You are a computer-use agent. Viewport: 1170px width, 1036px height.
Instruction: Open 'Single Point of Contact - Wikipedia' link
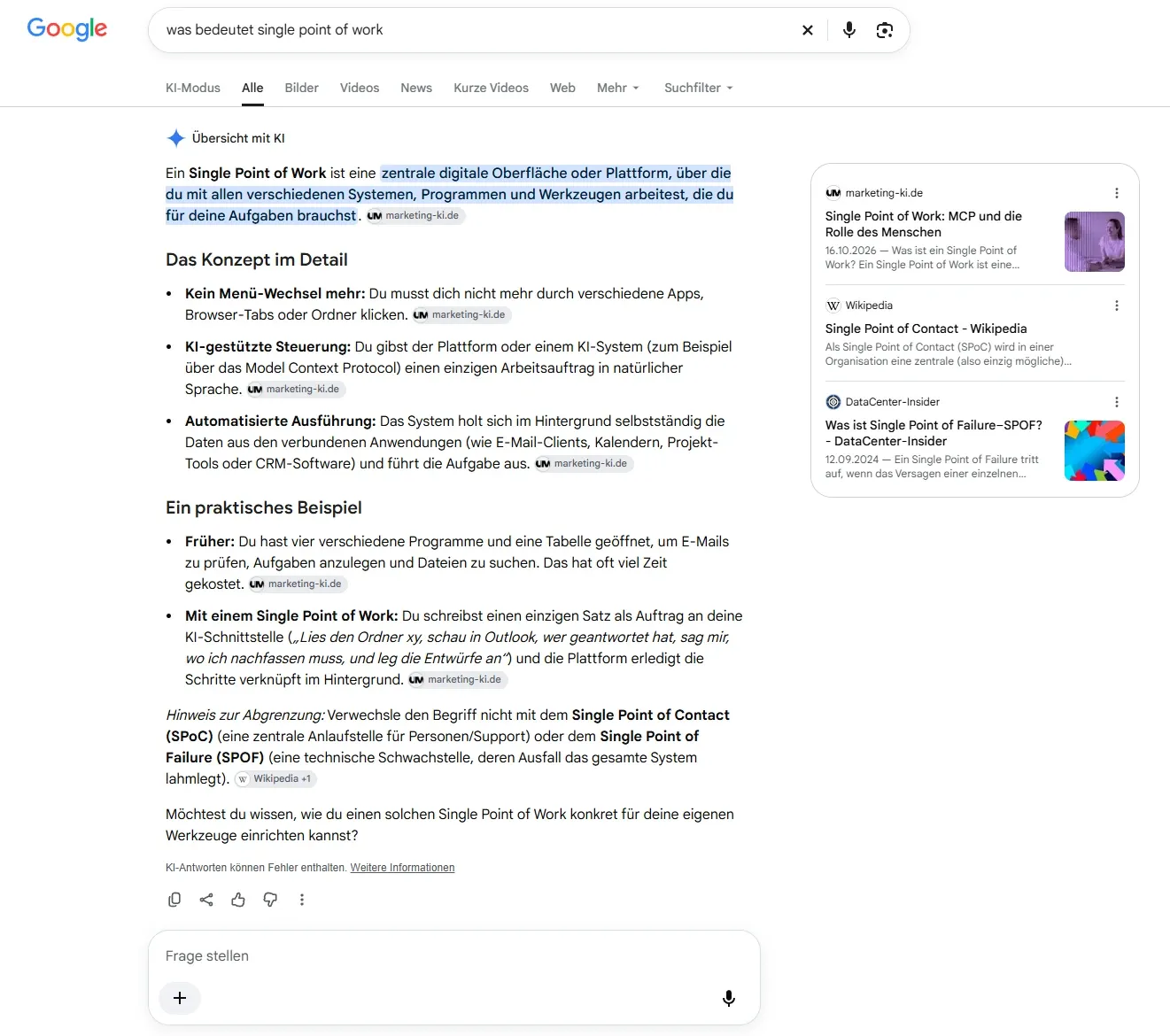pos(926,329)
